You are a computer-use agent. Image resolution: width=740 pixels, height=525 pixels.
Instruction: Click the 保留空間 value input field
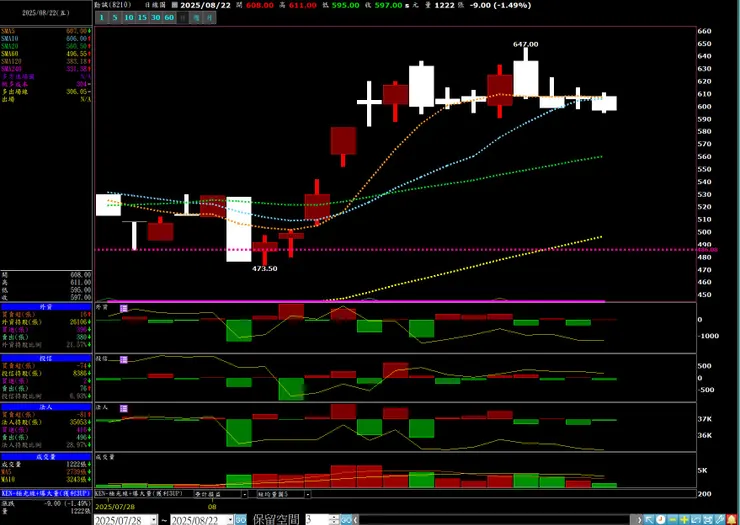318,520
